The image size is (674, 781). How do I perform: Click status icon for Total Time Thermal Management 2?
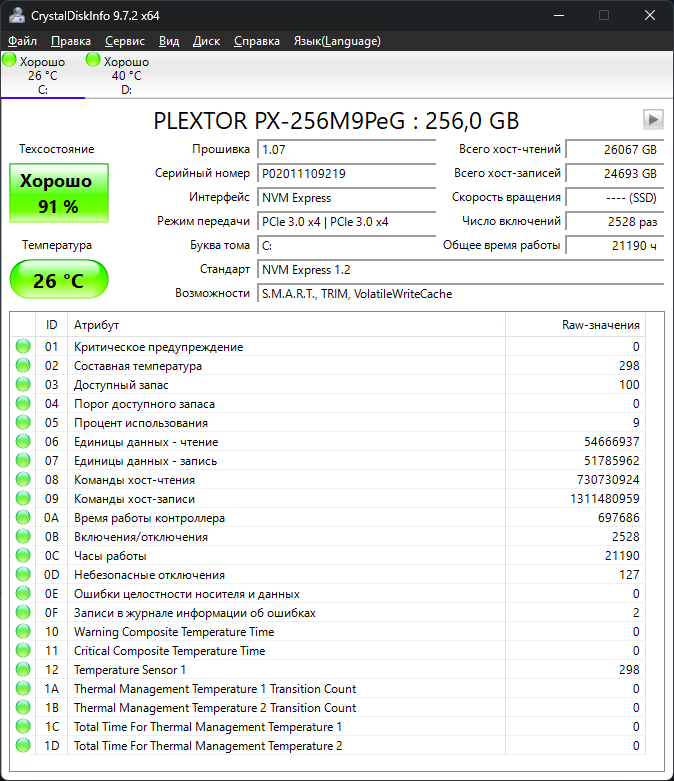tap(23, 745)
